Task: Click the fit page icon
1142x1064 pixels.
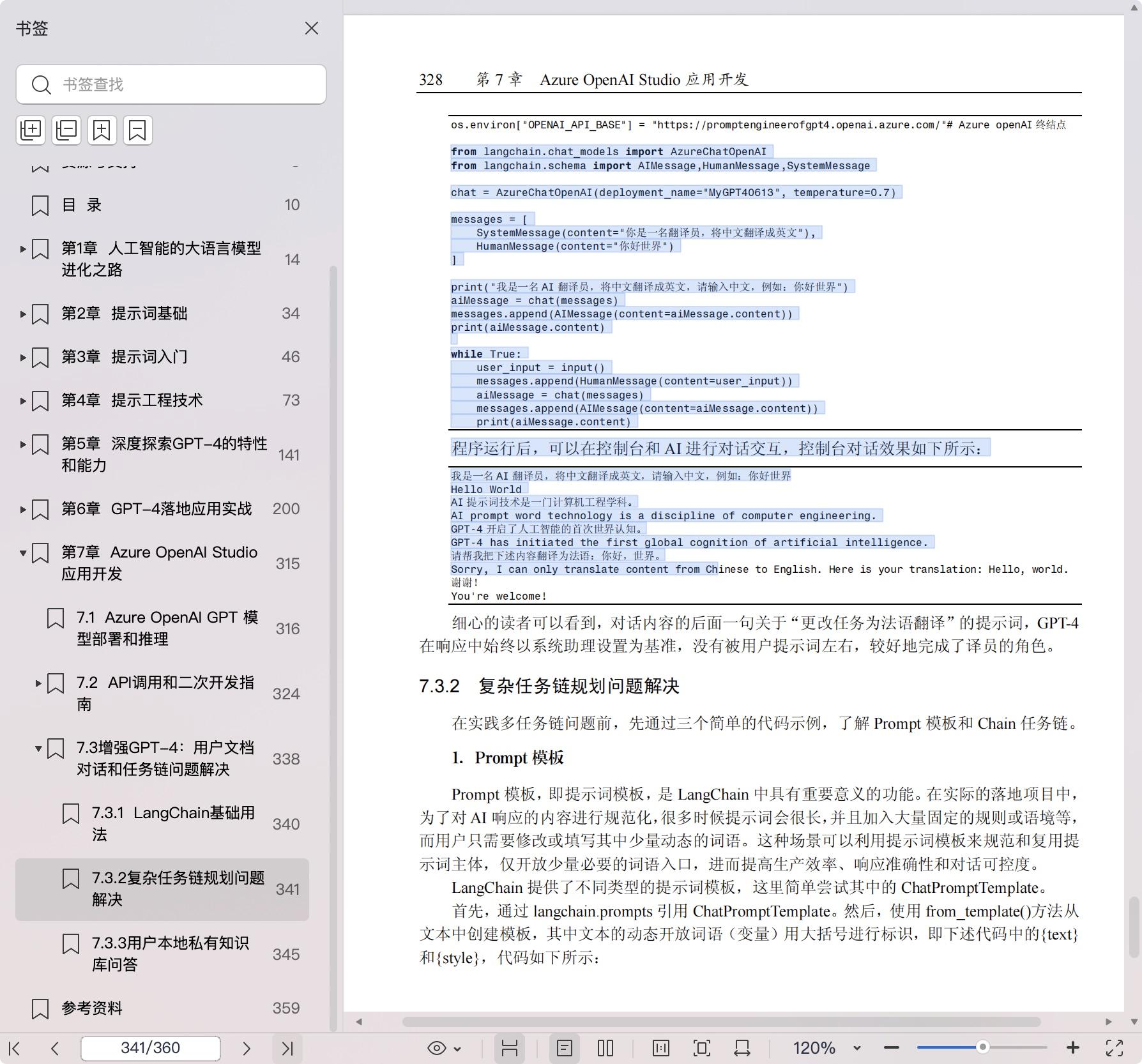Action: tap(701, 1048)
